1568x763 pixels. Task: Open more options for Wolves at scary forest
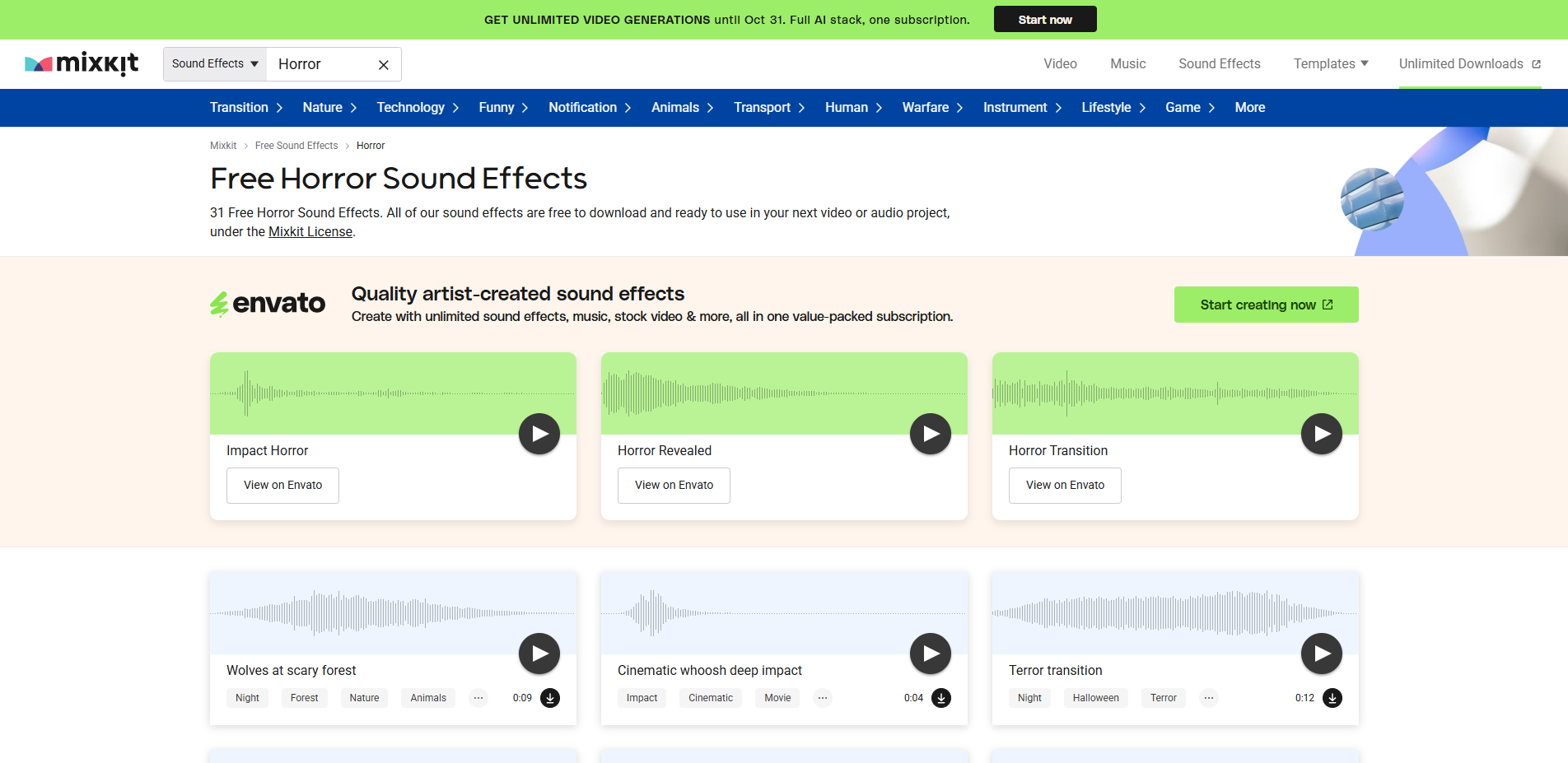tap(478, 698)
